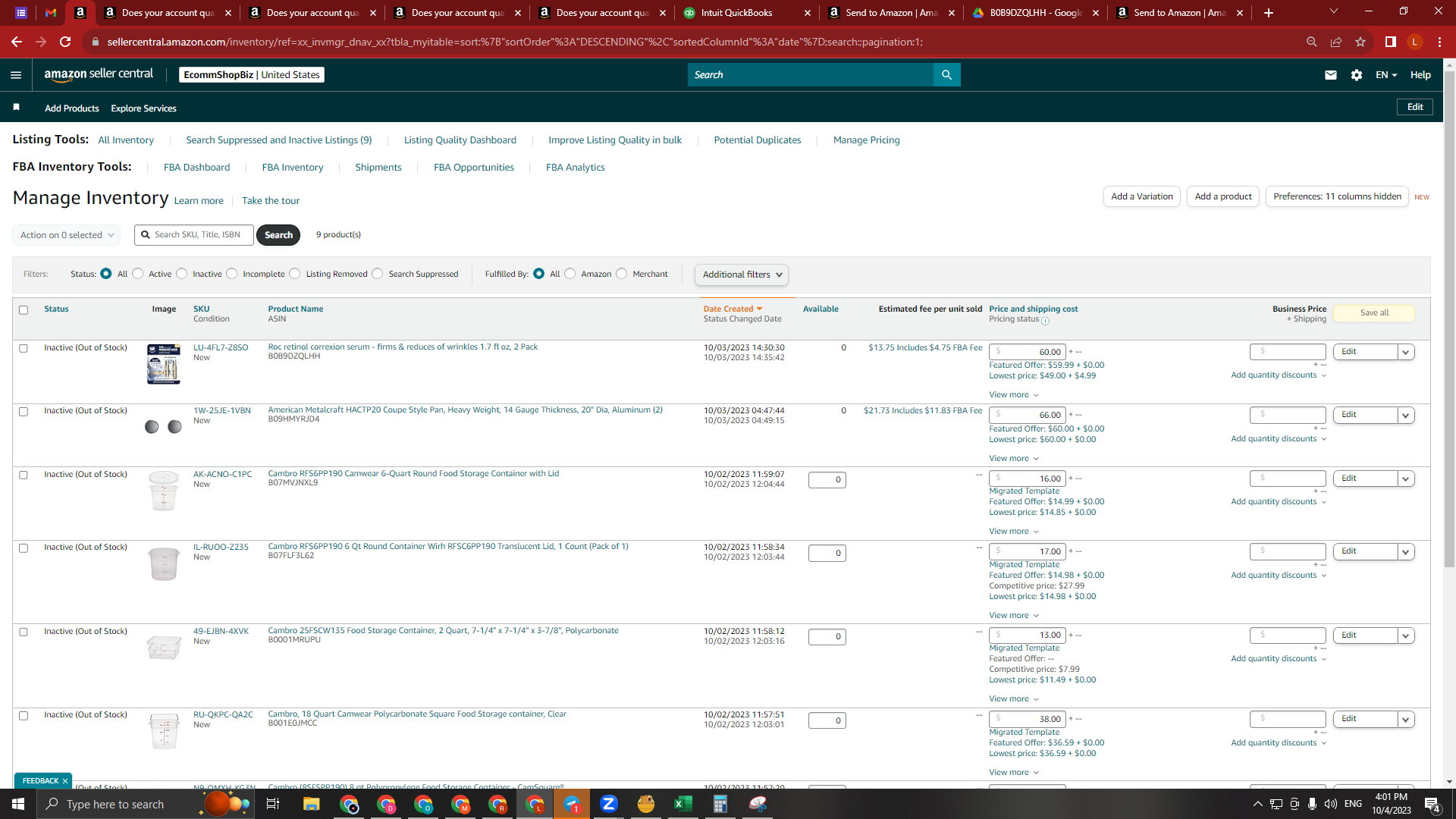Open the Chrome side panel icon
Image resolution: width=1456 pixels, height=819 pixels.
(x=1390, y=42)
